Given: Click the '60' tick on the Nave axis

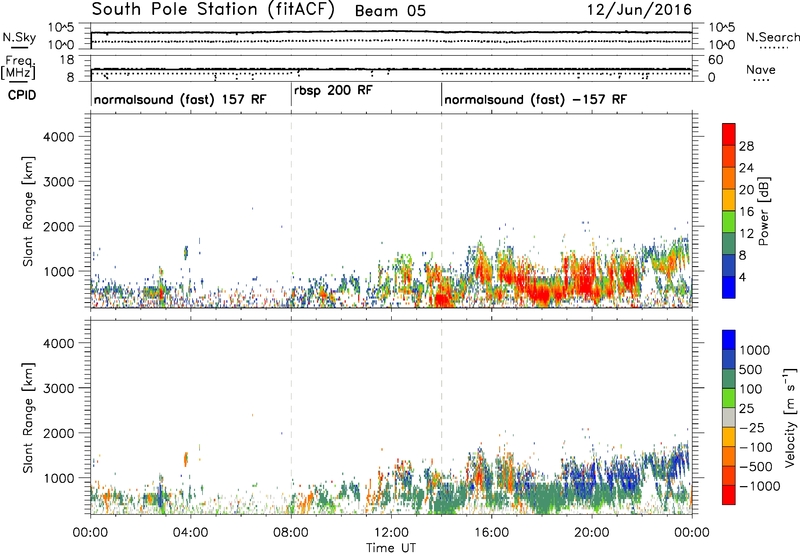Looking at the screenshot, I should click(715, 60).
